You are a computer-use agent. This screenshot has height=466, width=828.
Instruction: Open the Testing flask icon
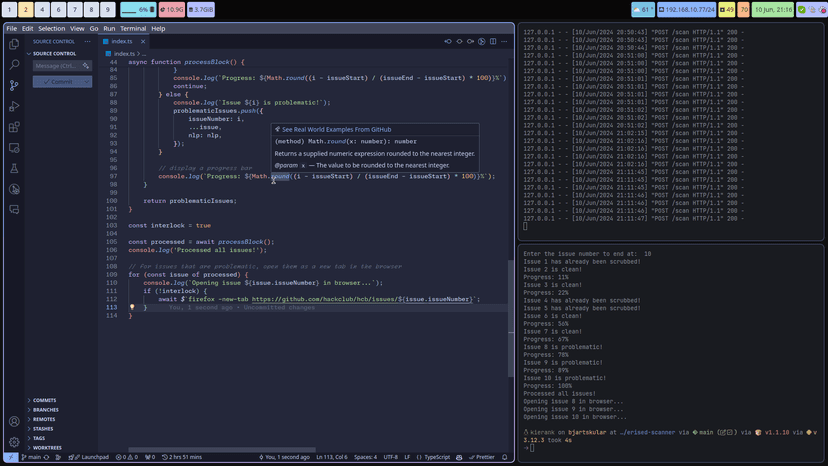(x=14, y=169)
